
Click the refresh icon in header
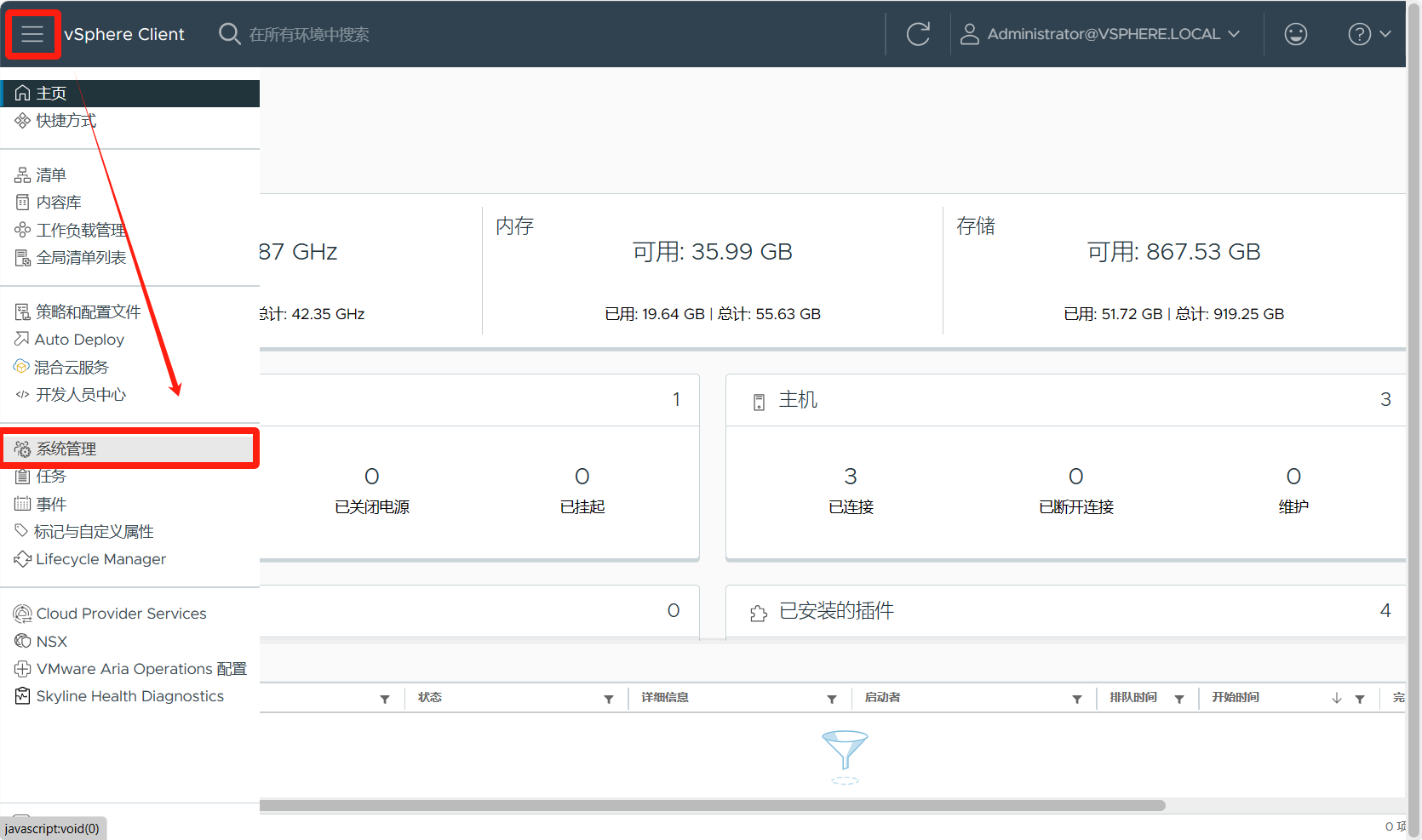coord(918,34)
